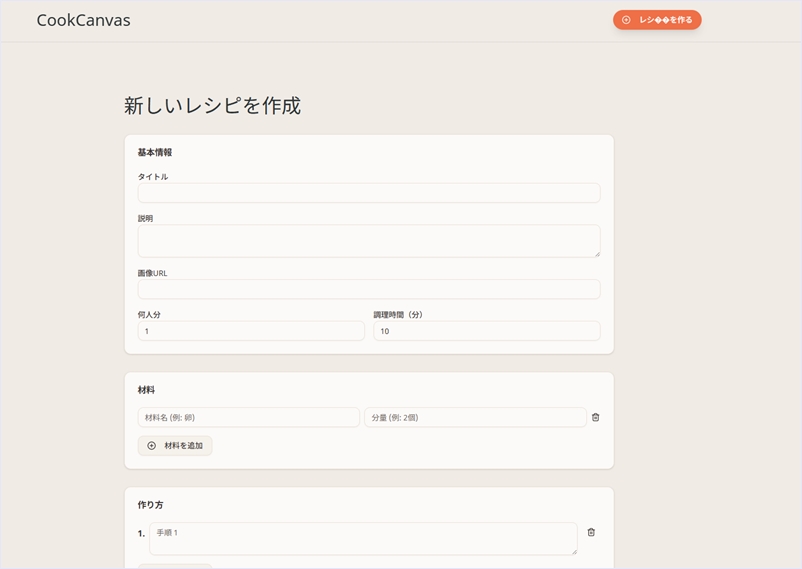Select the 画像URL input field
The width and height of the screenshot is (802, 569).
coord(368,289)
